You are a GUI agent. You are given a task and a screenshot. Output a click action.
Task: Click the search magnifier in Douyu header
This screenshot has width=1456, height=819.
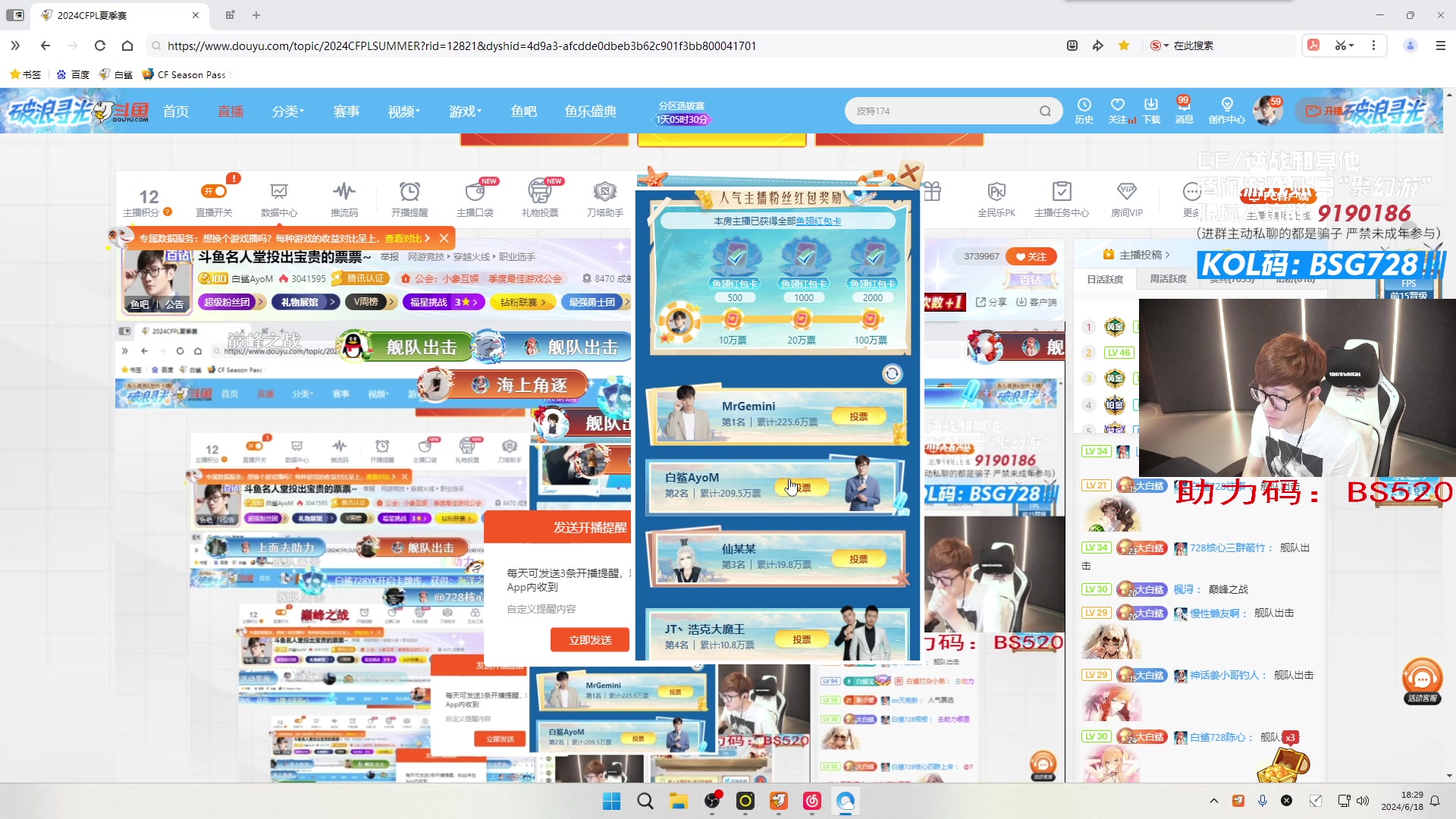click(x=1045, y=111)
